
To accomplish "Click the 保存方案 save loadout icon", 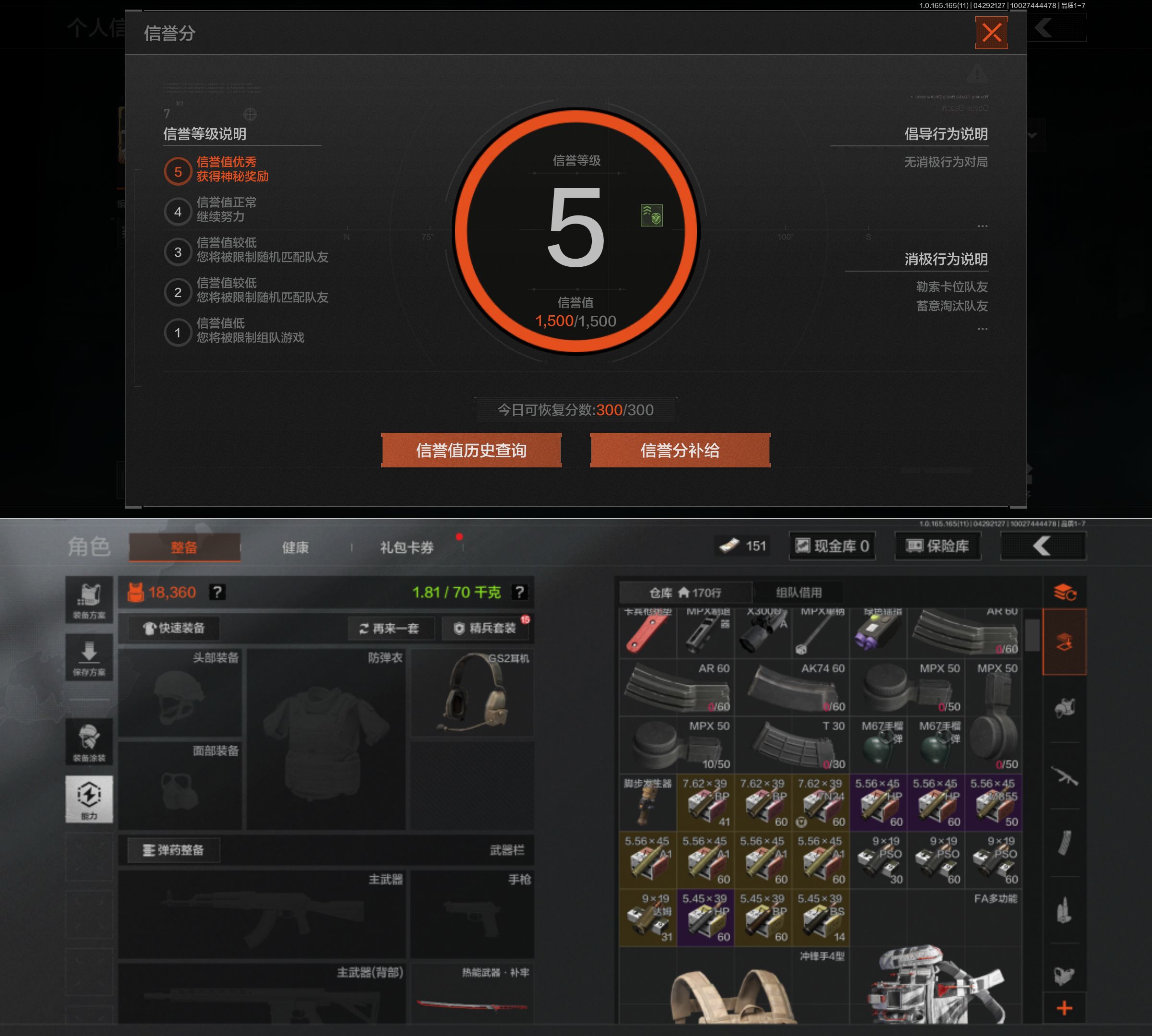I will tap(89, 657).
